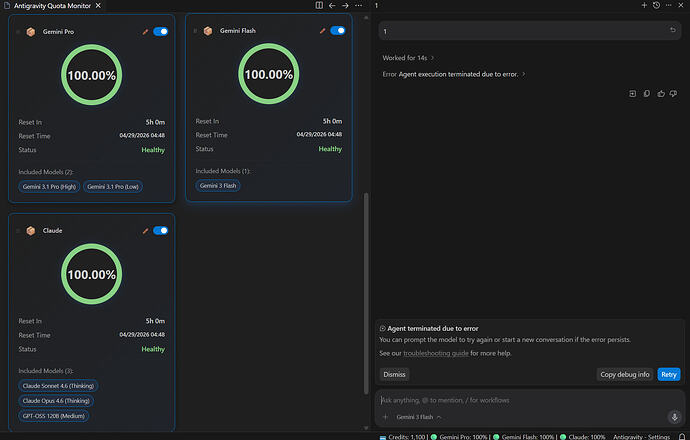
Task: Click the Gemini Pro card package icon
Action: [x=31, y=32]
